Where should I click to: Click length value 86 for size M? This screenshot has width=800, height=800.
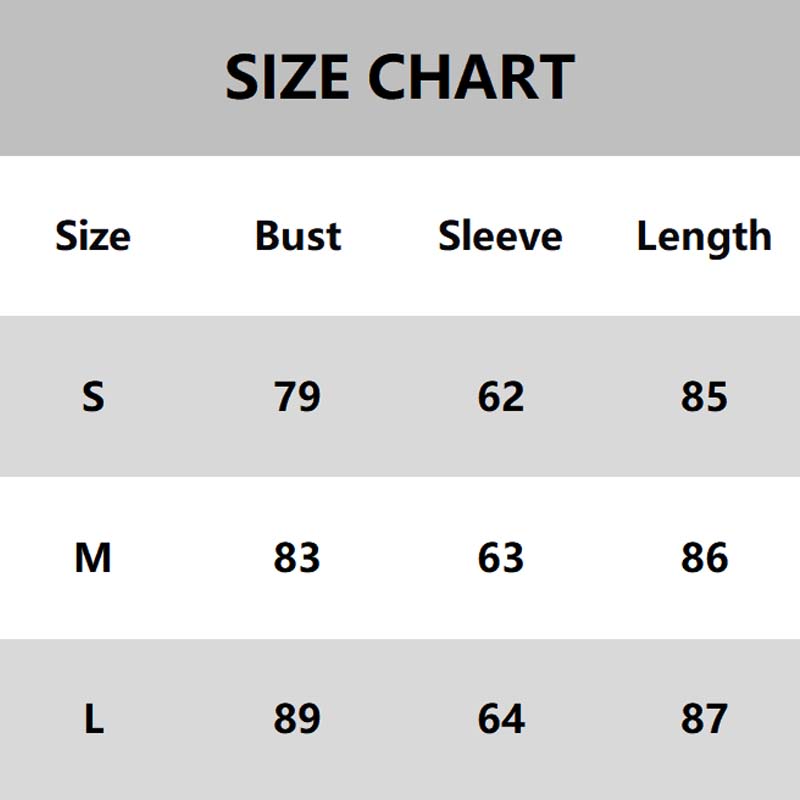pyautogui.click(x=704, y=558)
